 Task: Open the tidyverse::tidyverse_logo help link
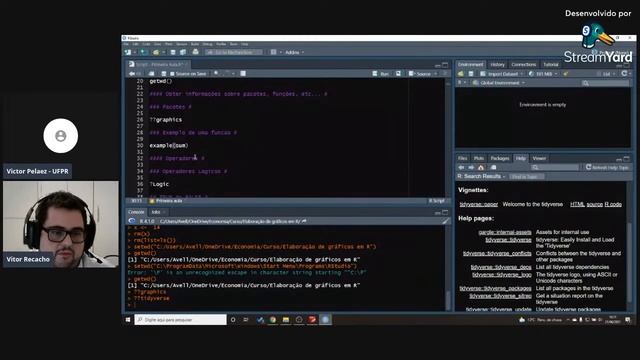tap(502, 275)
